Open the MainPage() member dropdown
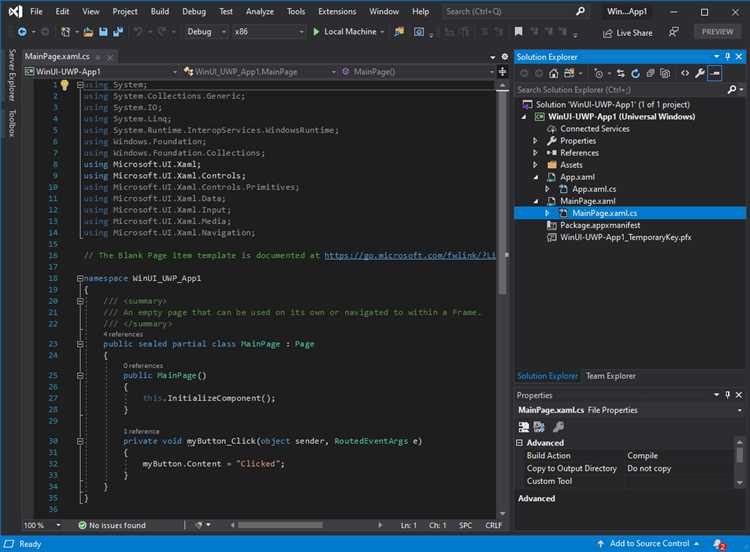Screen dimensions: 750x552 417,72
